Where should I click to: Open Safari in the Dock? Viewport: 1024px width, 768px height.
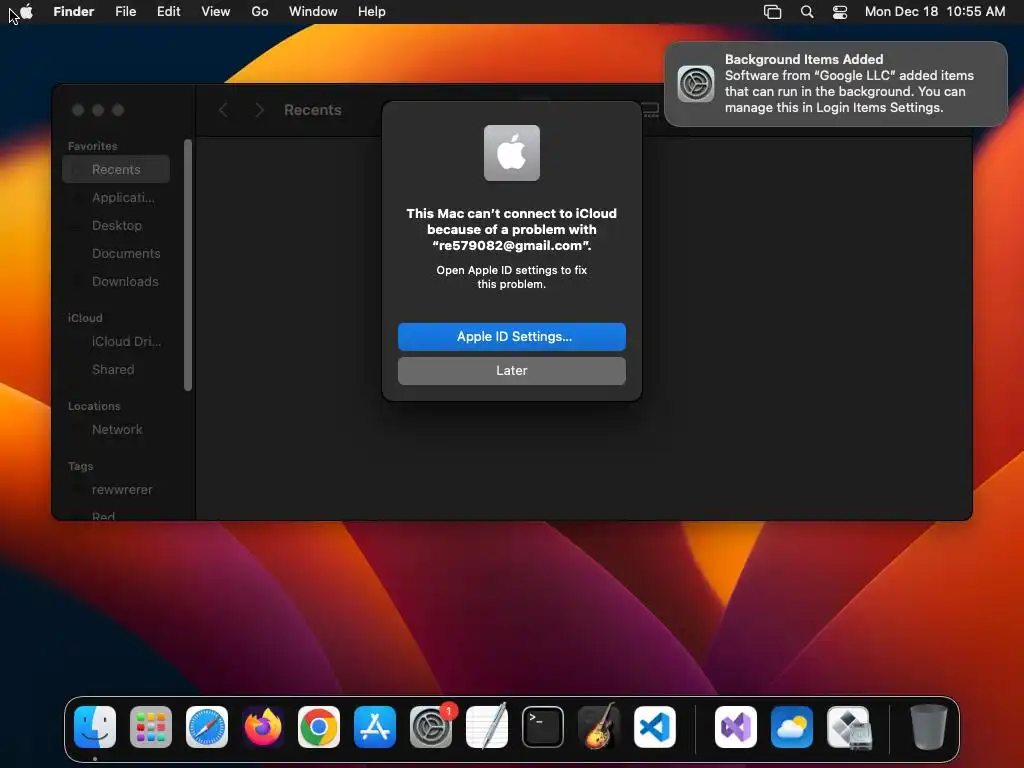click(207, 727)
